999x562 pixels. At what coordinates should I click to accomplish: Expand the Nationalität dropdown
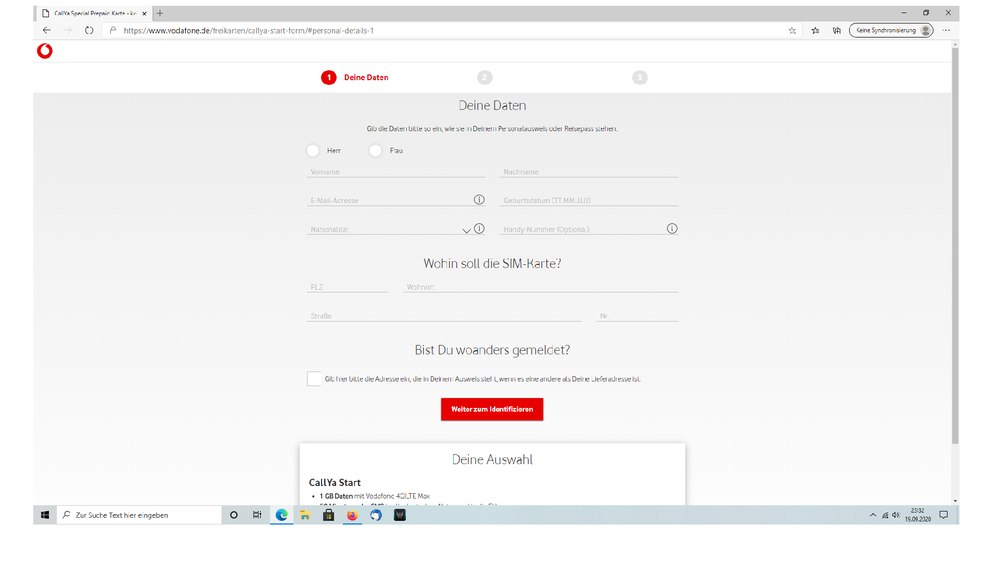[466, 230]
